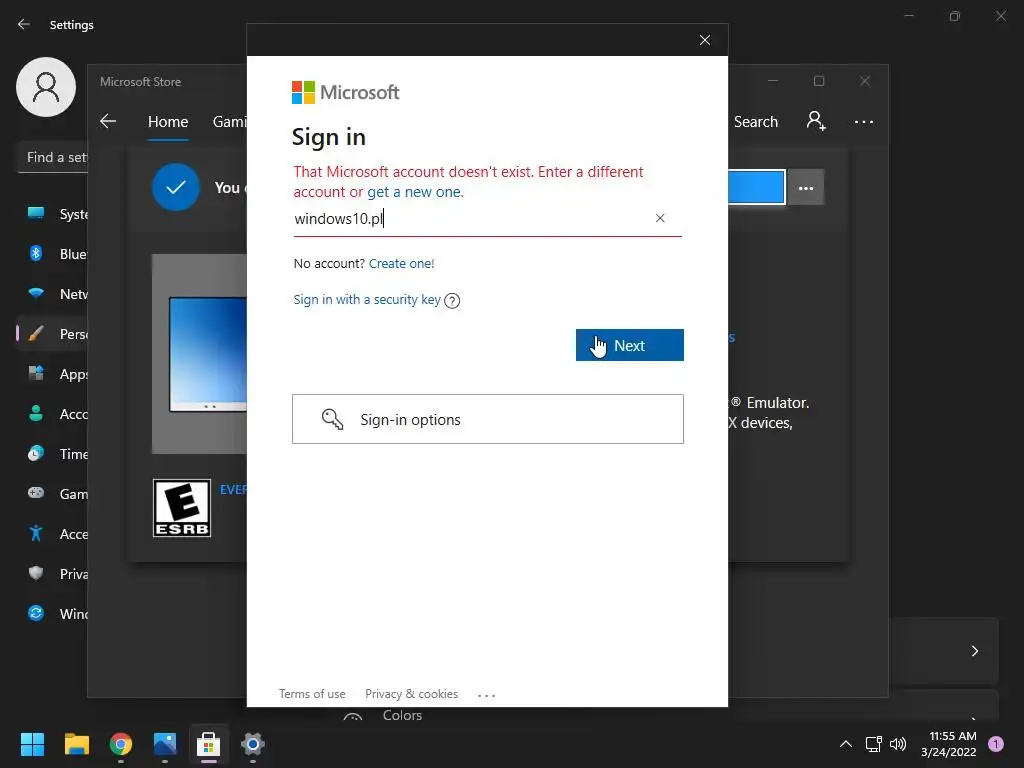Screen dimensions: 1024x768
Task: Click the blue action button in the Store app page
Action: point(756,187)
